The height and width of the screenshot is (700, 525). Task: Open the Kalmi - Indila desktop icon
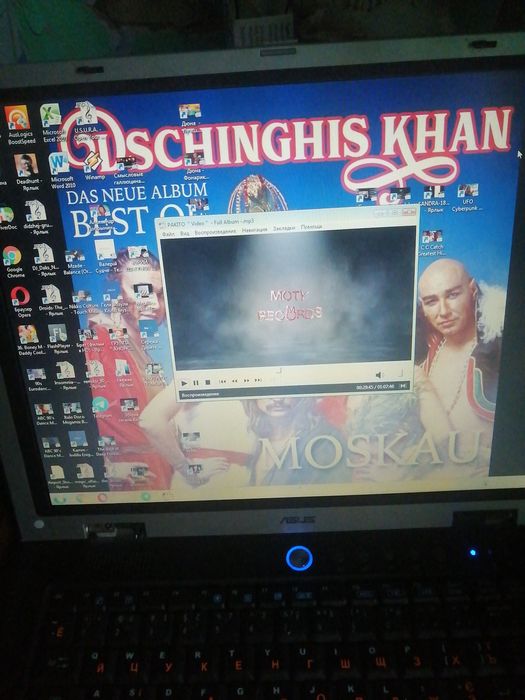79,445
